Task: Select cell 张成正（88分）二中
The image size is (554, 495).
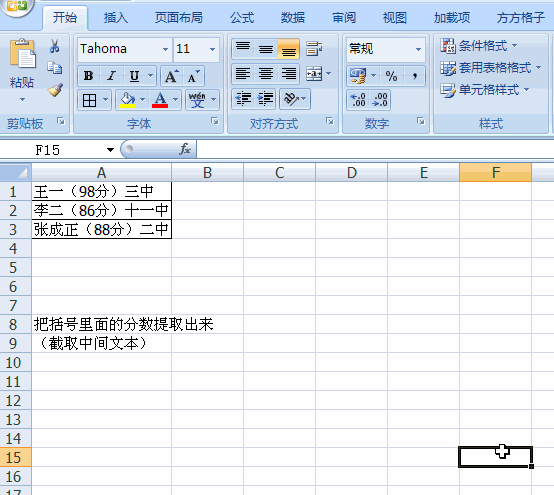Action: pyautogui.click(x=102, y=230)
